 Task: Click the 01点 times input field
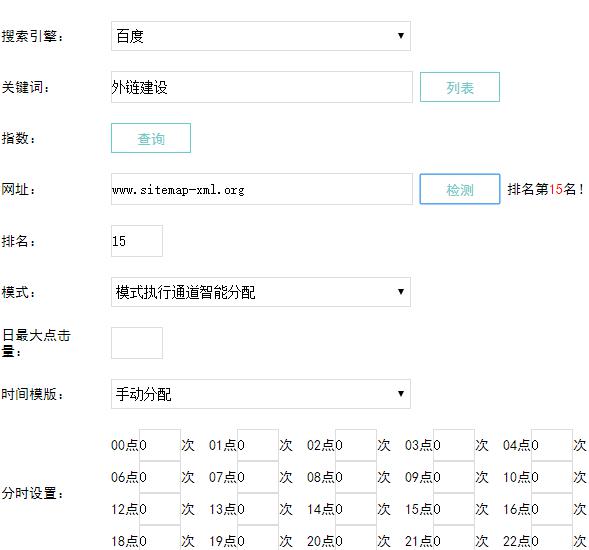click(x=258, y=445)
